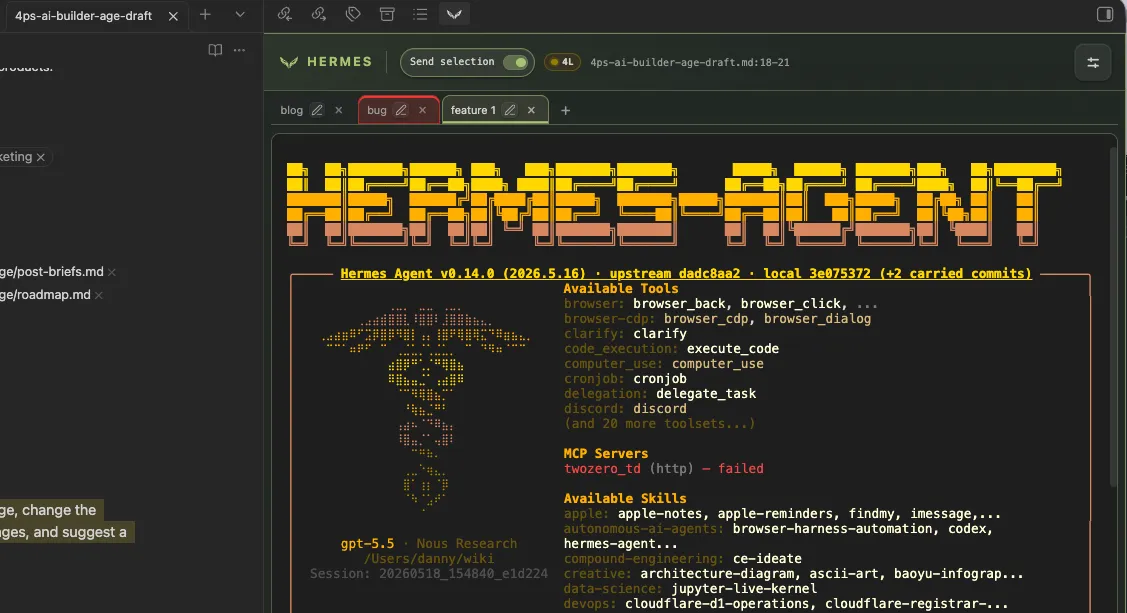The image size is (1127, 613).
Task: Click the Session 20260518_154840_e1d224 text
Action: (x=428, y=573)
